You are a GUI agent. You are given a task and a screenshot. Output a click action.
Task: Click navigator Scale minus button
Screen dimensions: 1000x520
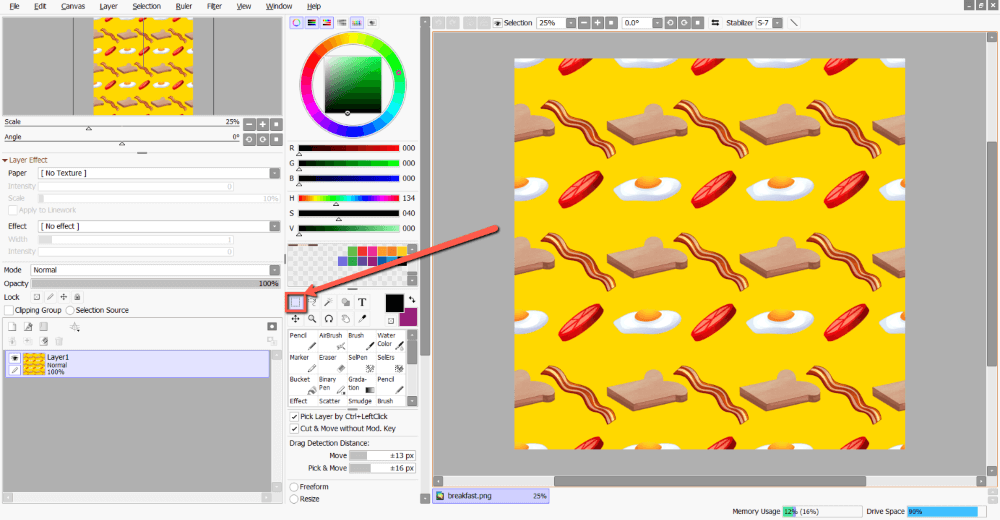tap(249, 124)
